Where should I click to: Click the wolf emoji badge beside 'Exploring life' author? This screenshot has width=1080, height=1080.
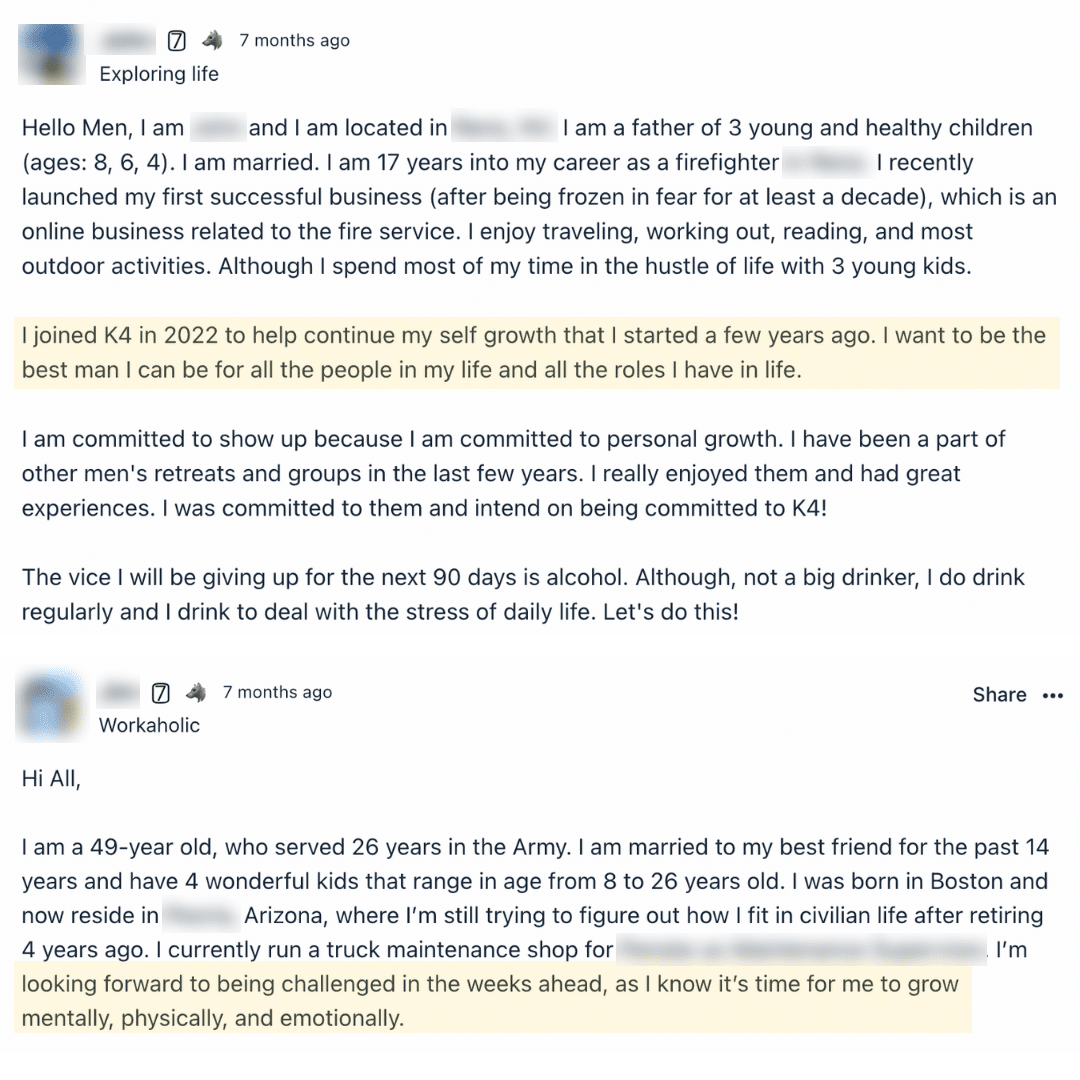(x=211, y=41)
